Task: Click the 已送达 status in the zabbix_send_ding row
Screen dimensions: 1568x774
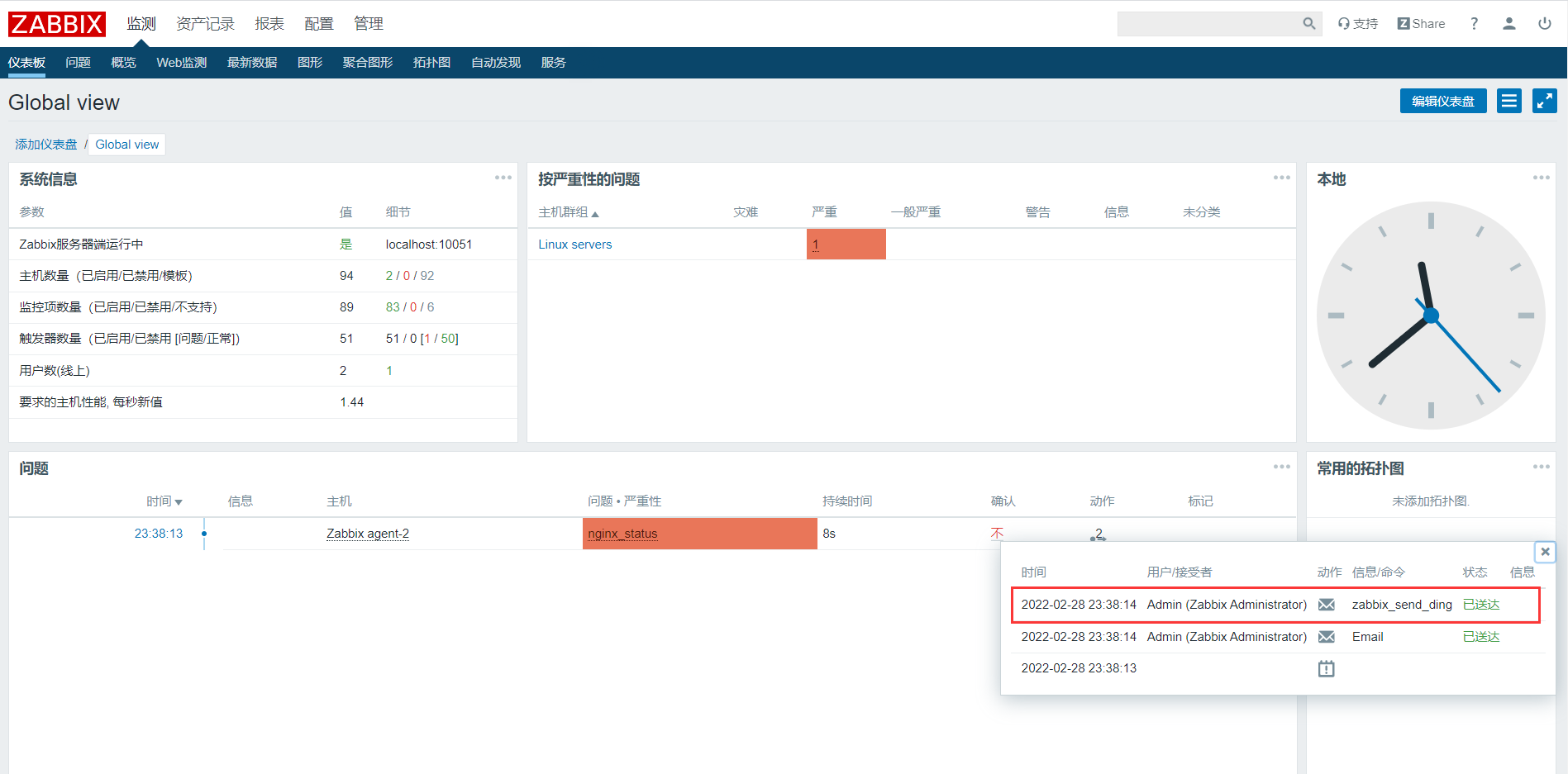Action: click(1481, 605)
